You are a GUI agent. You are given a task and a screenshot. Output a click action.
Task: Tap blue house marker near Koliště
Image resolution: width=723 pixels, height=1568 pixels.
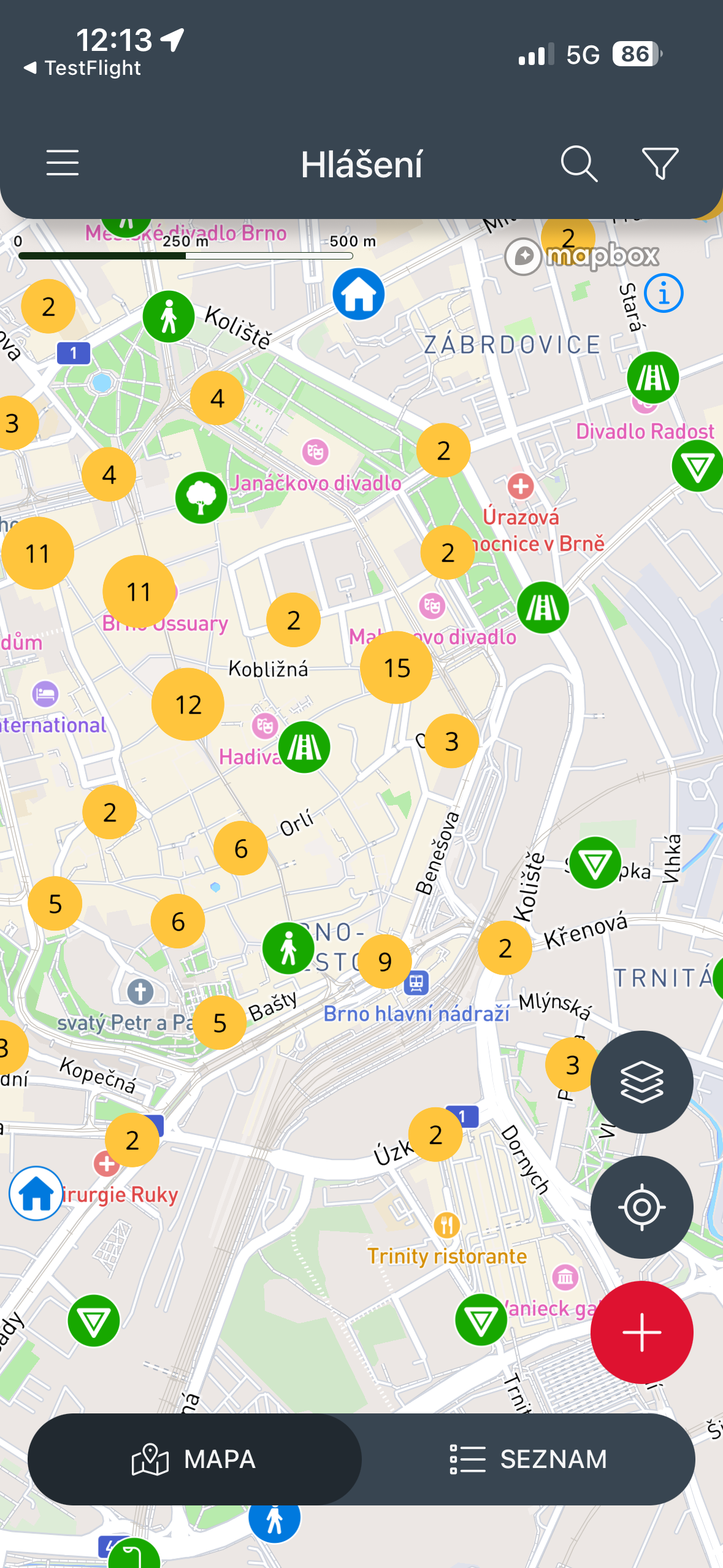359,294
